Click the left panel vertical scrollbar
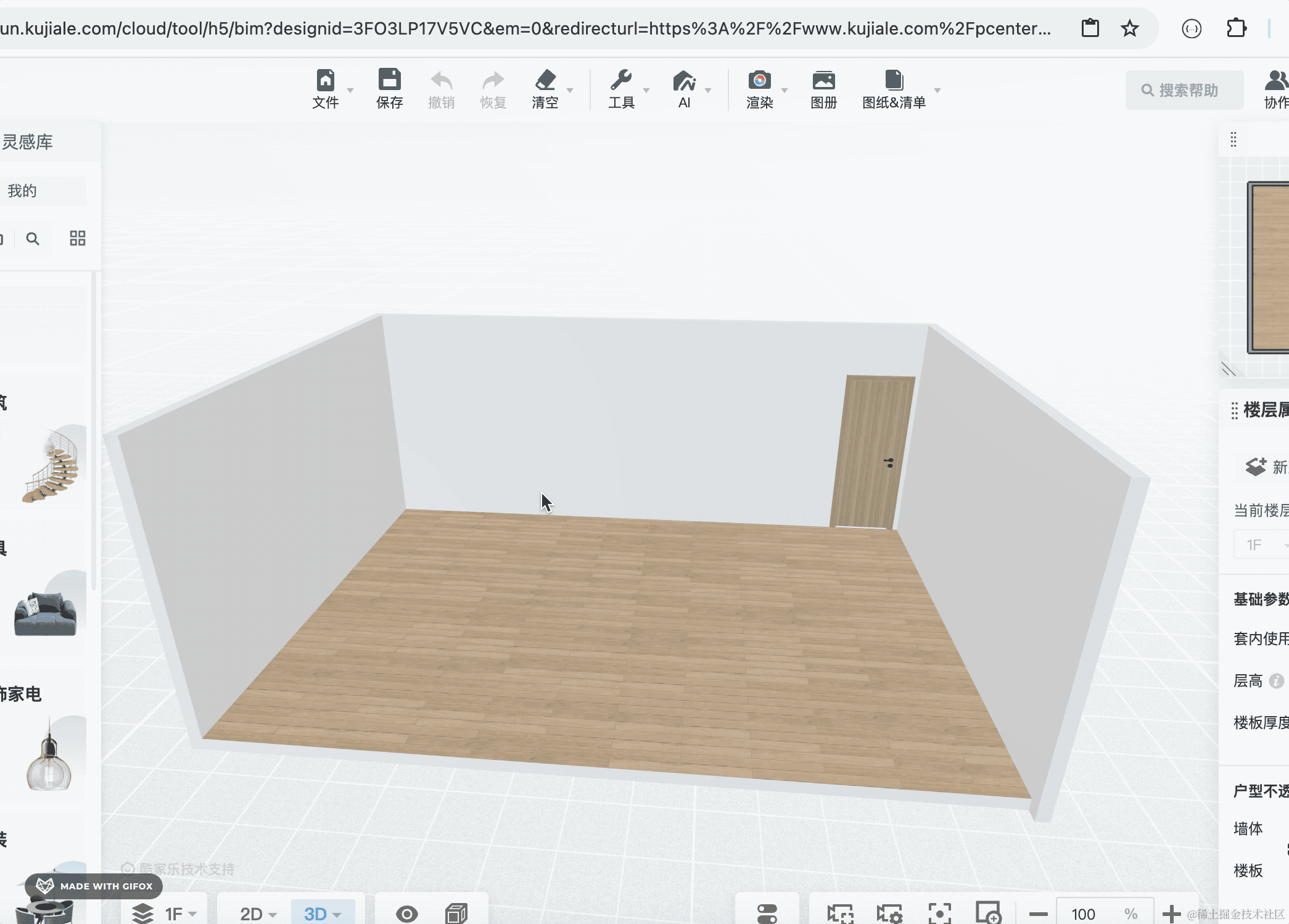The image size is (1289, 924). [x=93, y=432]
